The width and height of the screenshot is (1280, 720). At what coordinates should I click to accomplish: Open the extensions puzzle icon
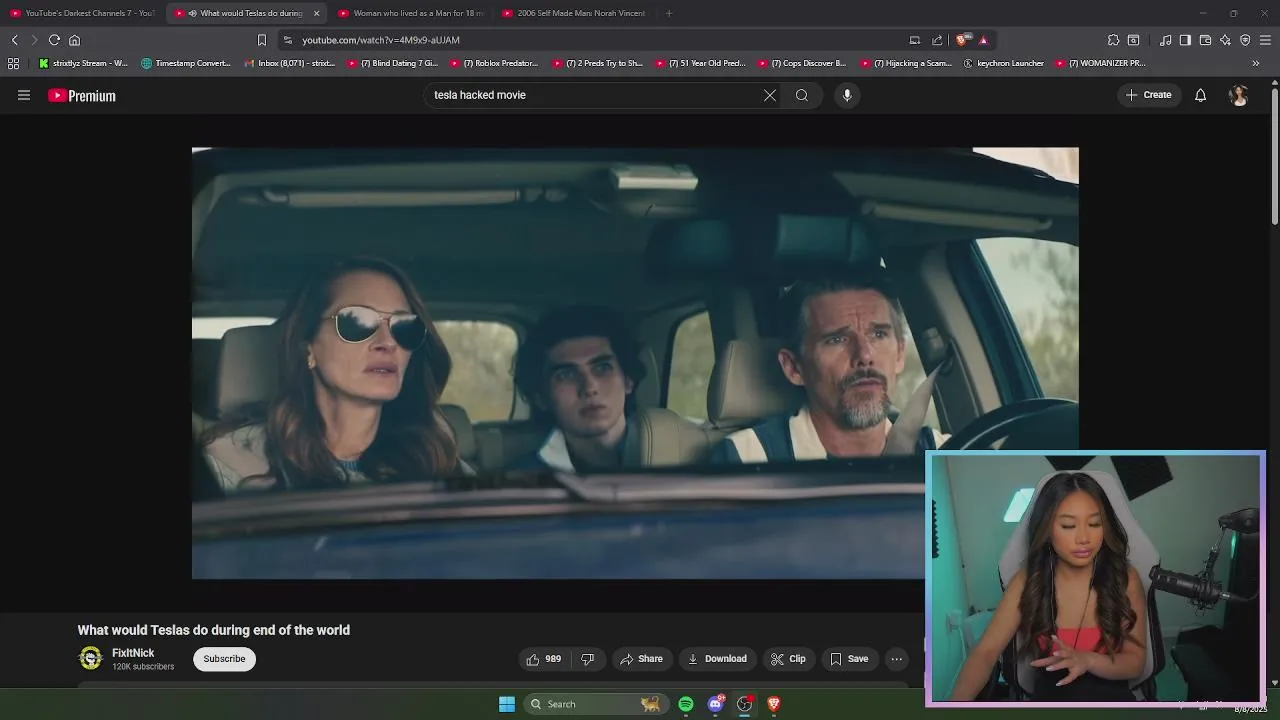pyautogui.click(x=1113, y=40)
